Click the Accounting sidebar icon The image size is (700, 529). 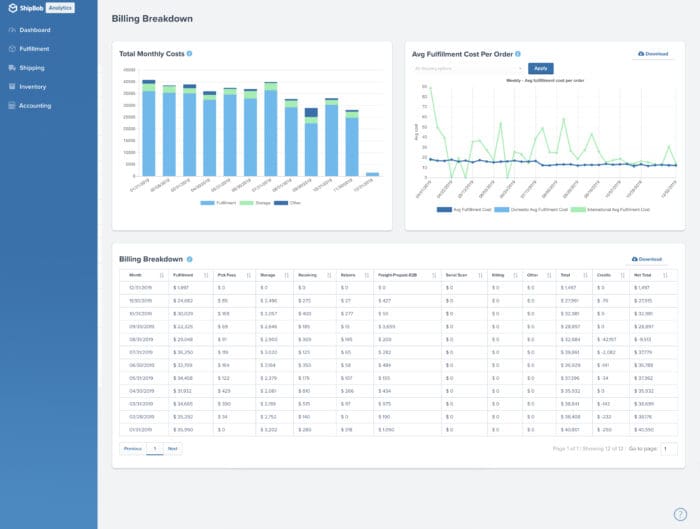(11, 105)
